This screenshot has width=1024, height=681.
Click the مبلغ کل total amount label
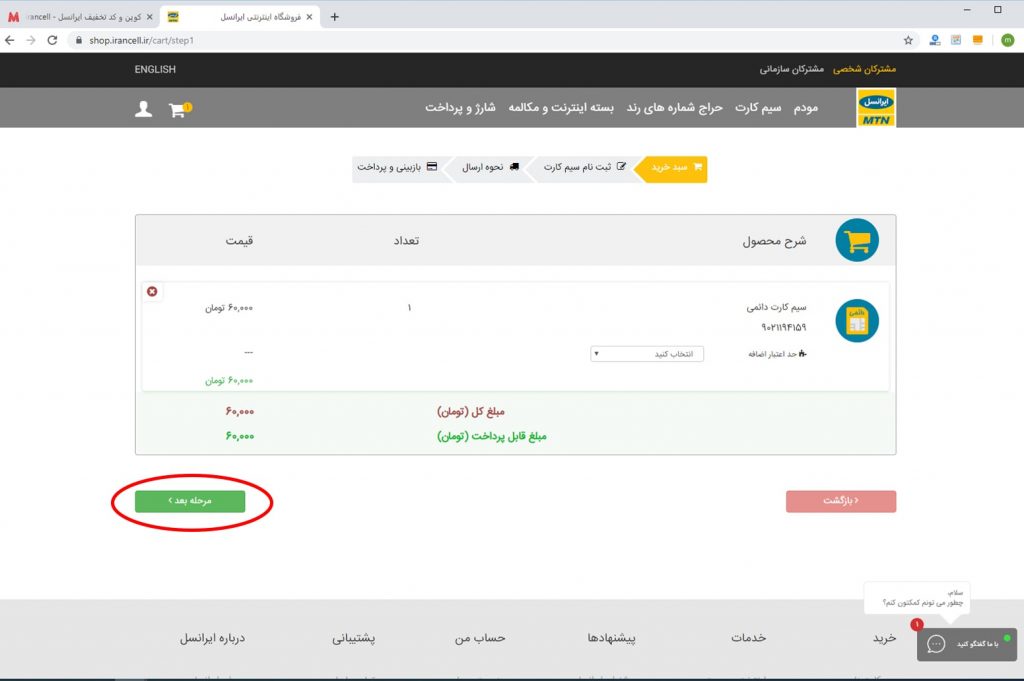[471, 411]
